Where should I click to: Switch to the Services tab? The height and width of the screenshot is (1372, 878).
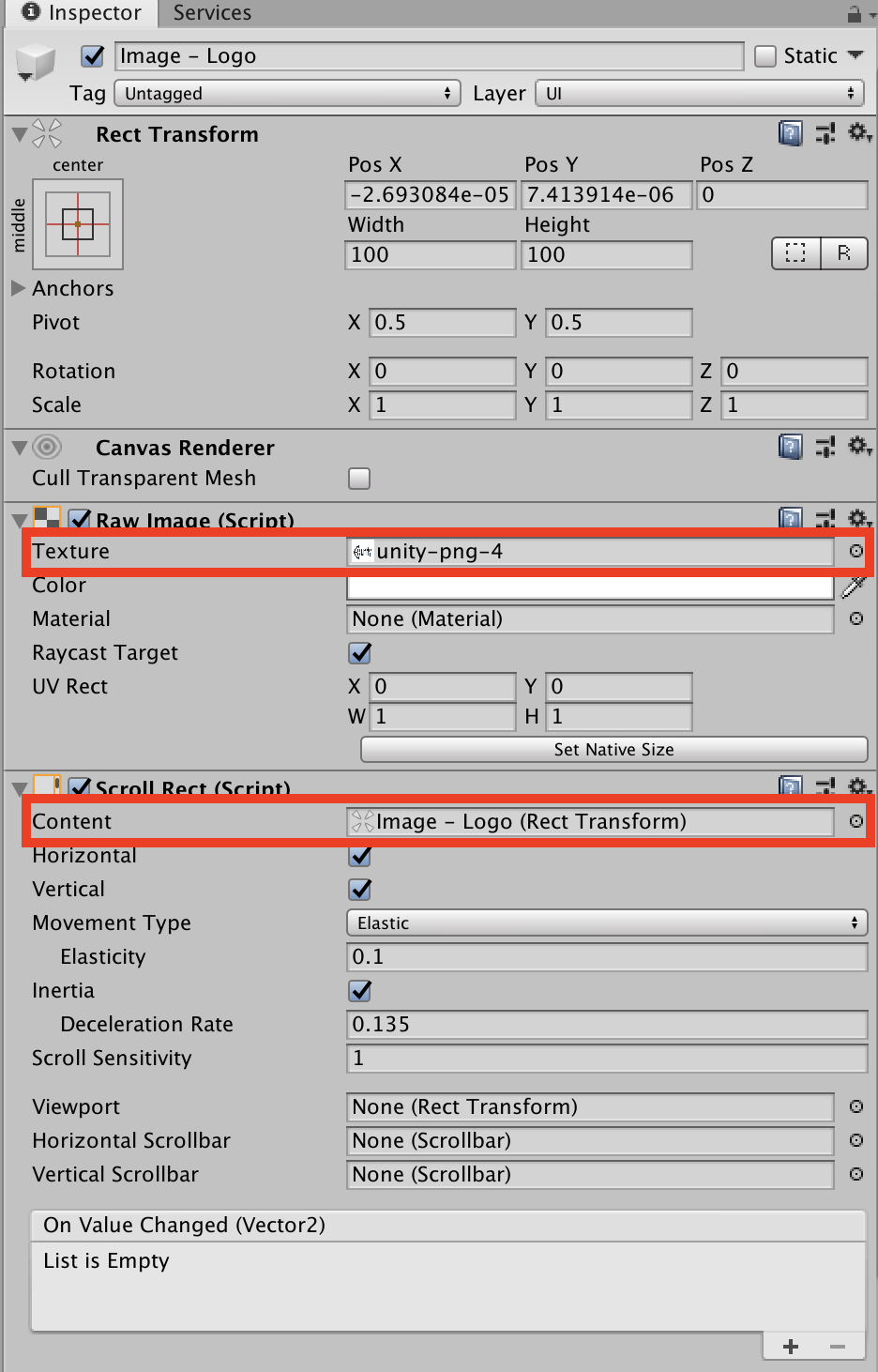coord(212,13)
